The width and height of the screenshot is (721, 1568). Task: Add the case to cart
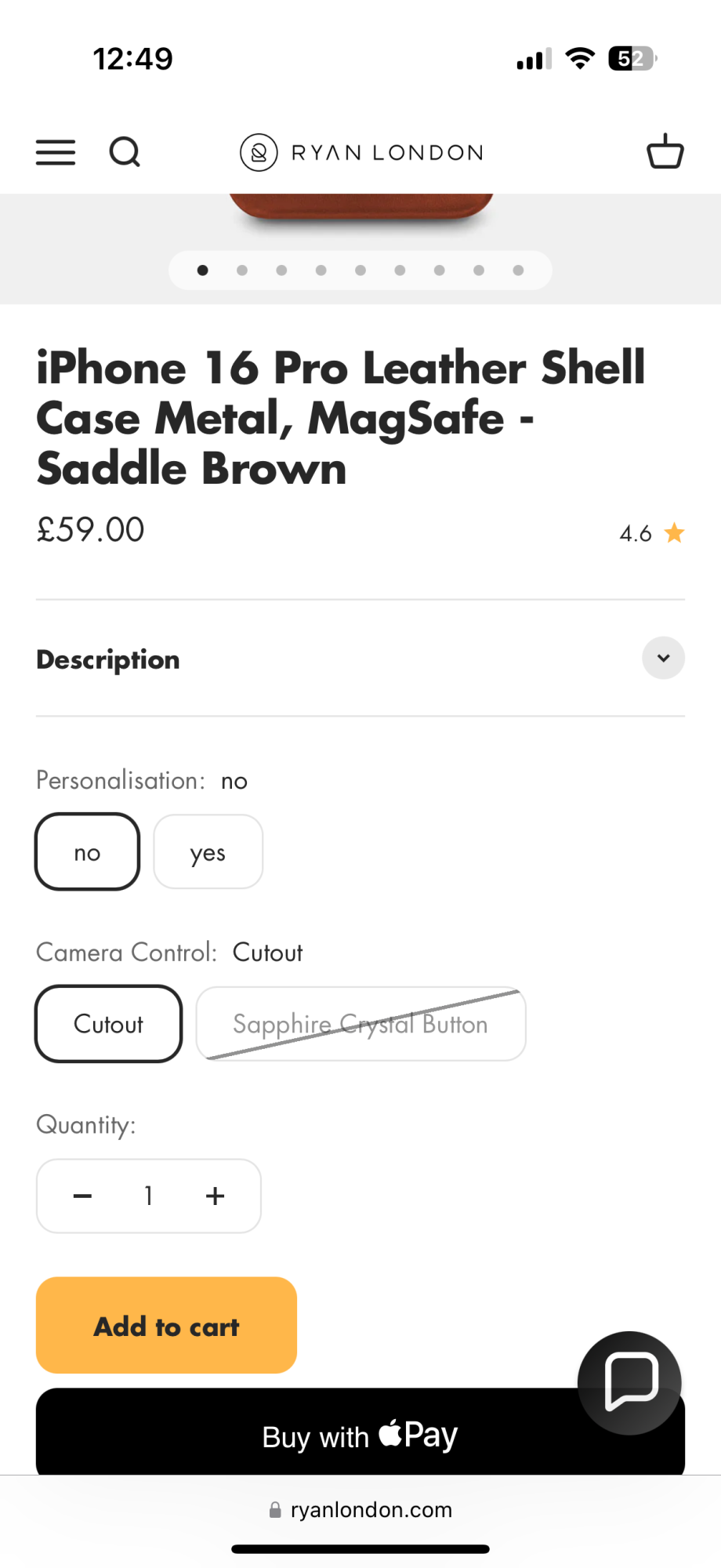(x=166, y=1326)
